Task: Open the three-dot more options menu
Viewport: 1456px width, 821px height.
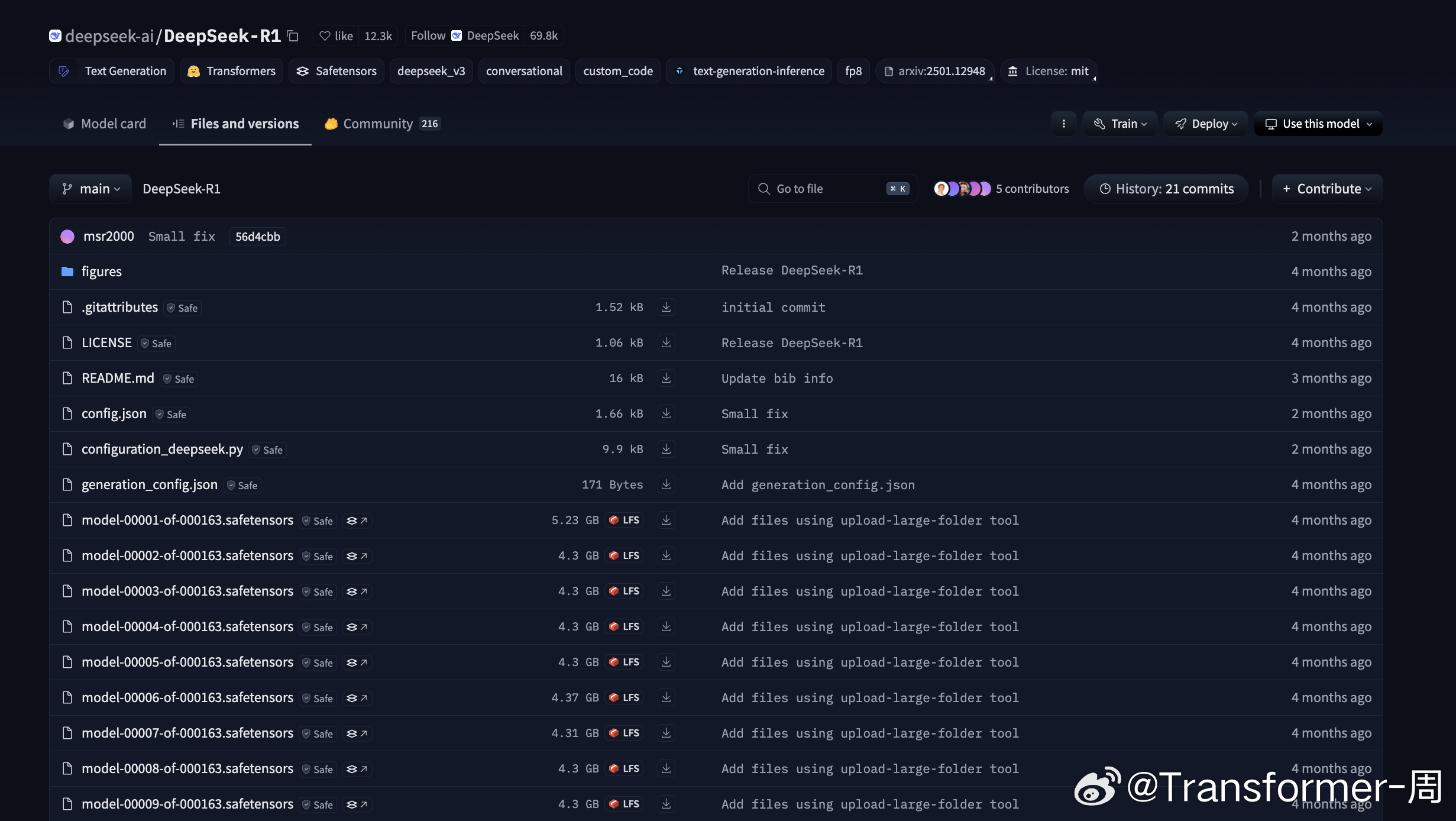Action: click(x=1063, y=124)
